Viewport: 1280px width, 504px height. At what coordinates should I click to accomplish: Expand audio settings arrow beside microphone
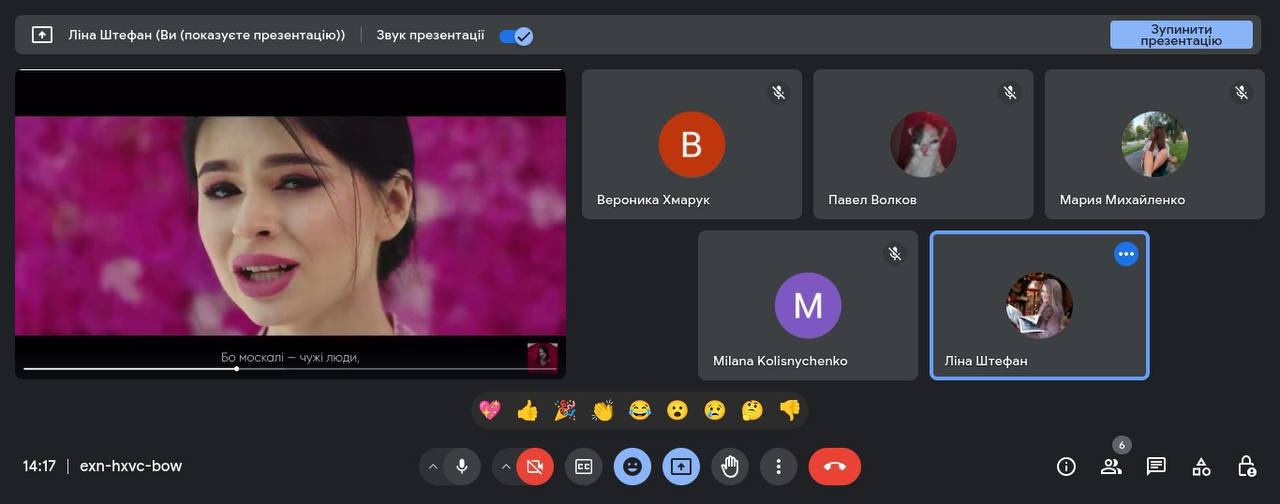coord(432,466)
